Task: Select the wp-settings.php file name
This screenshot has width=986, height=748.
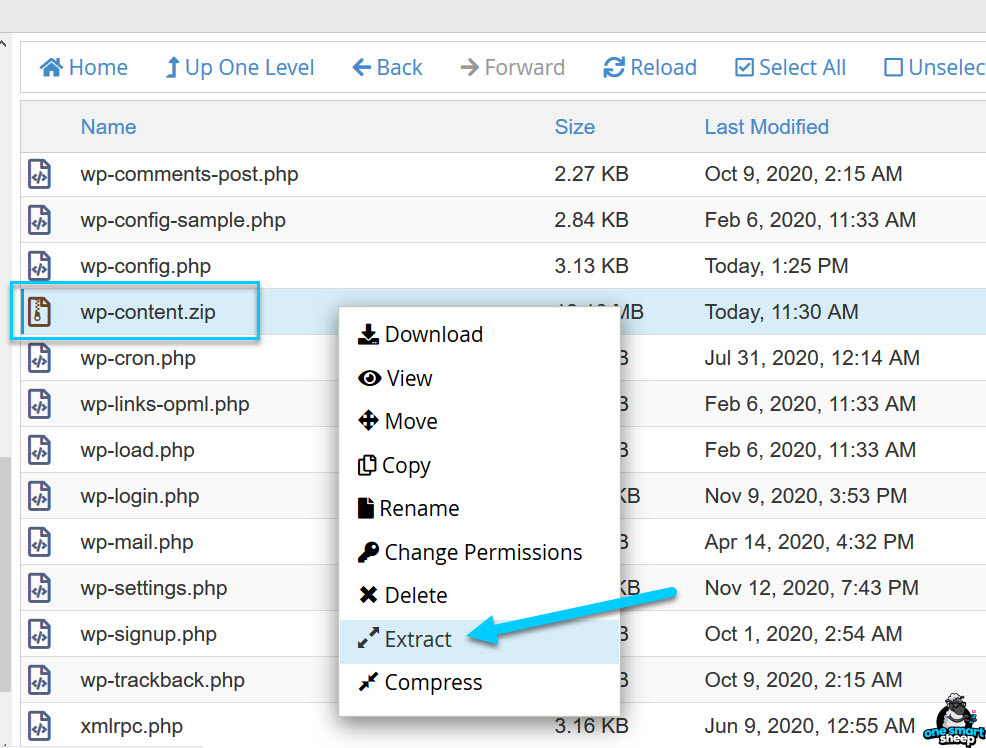Action: tap(153, 588)
